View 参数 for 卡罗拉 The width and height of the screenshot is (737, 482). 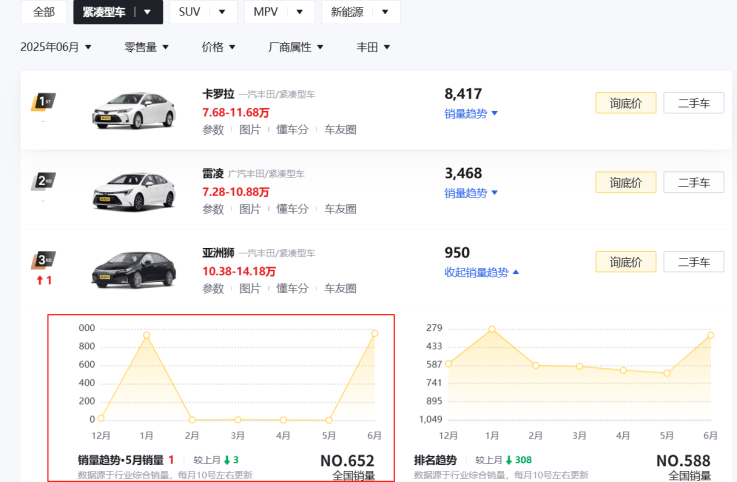point(213,129)
